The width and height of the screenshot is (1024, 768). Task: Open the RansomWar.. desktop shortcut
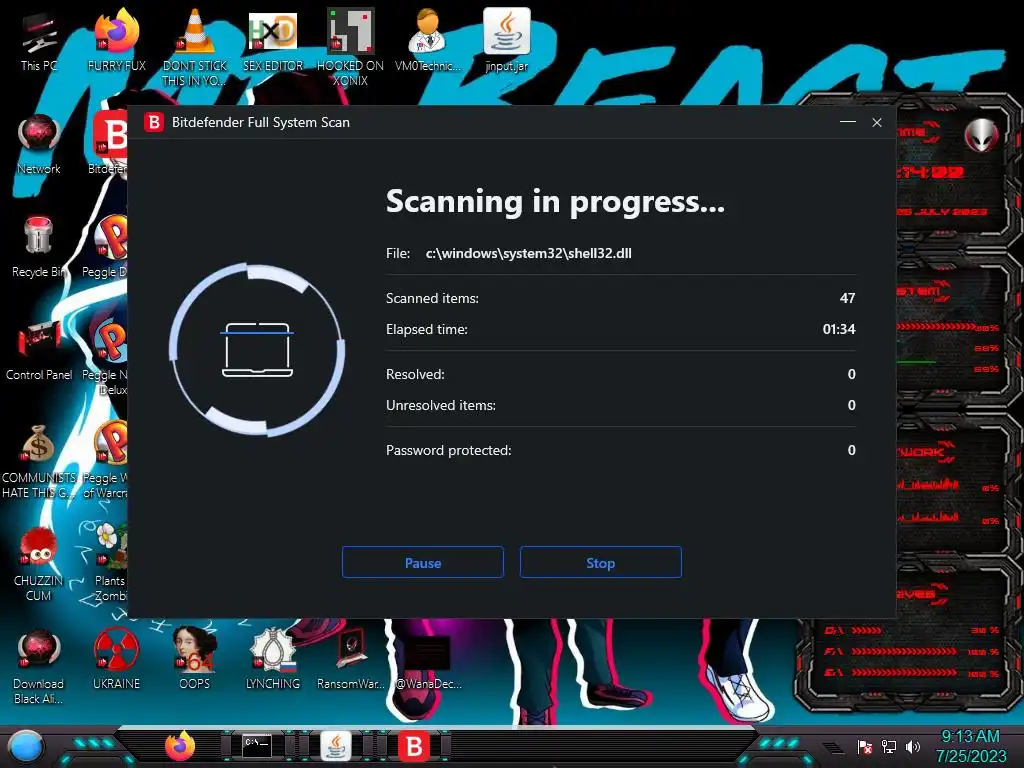pyautogui.click(x=350, y=658)
